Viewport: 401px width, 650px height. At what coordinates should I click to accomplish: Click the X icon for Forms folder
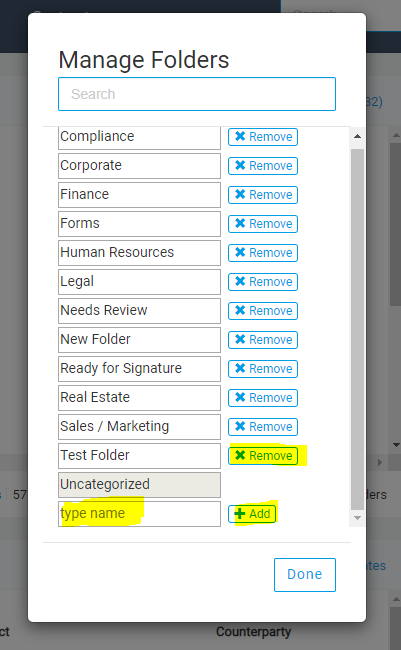[x=240, y=223]
